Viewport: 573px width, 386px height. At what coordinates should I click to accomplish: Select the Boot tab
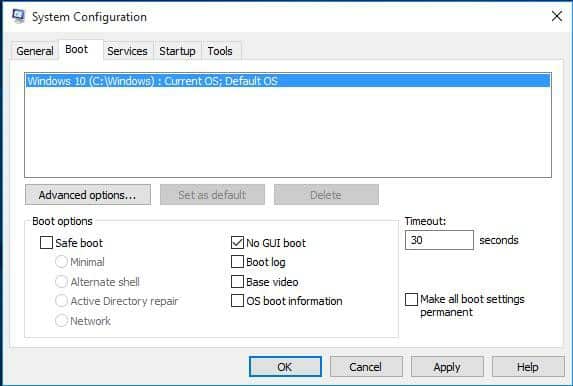76,49
